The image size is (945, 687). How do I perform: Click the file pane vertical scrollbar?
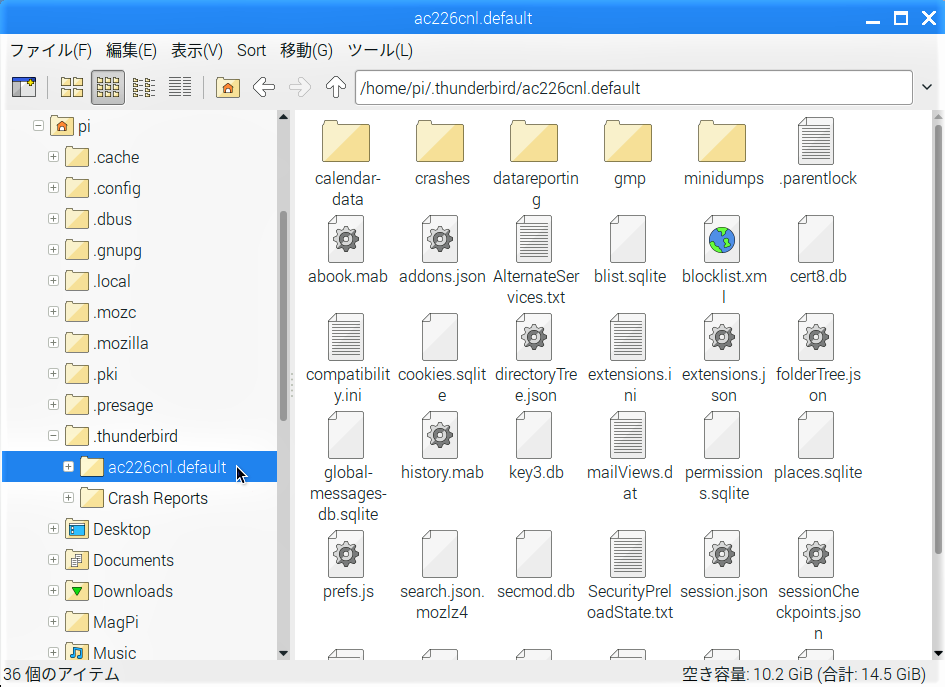click(938, 339)
